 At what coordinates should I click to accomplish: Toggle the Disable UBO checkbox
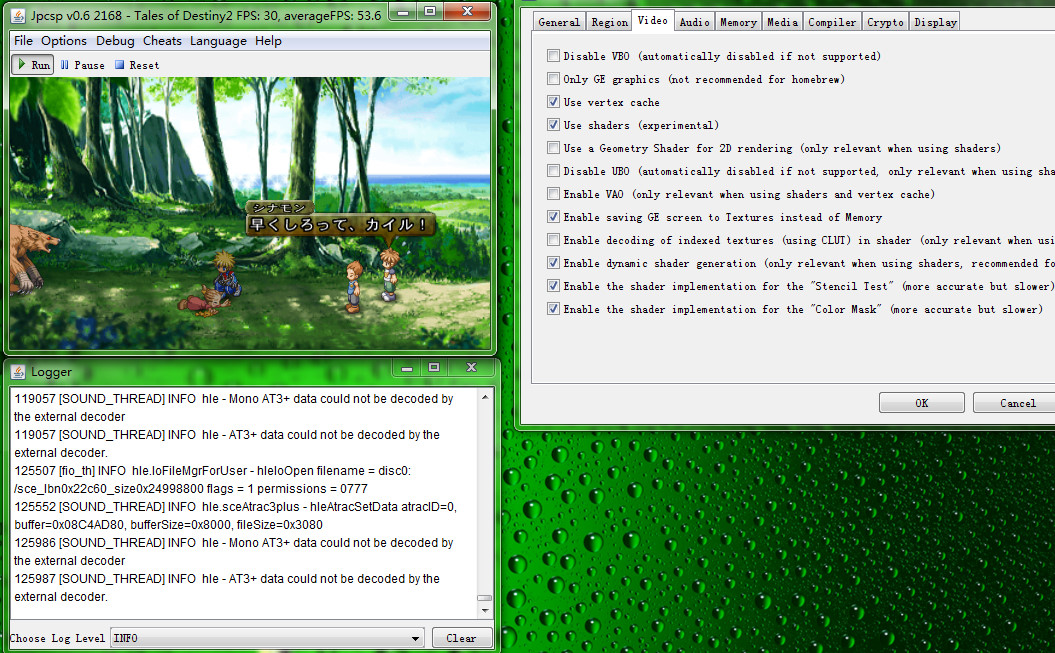(553, 171)
